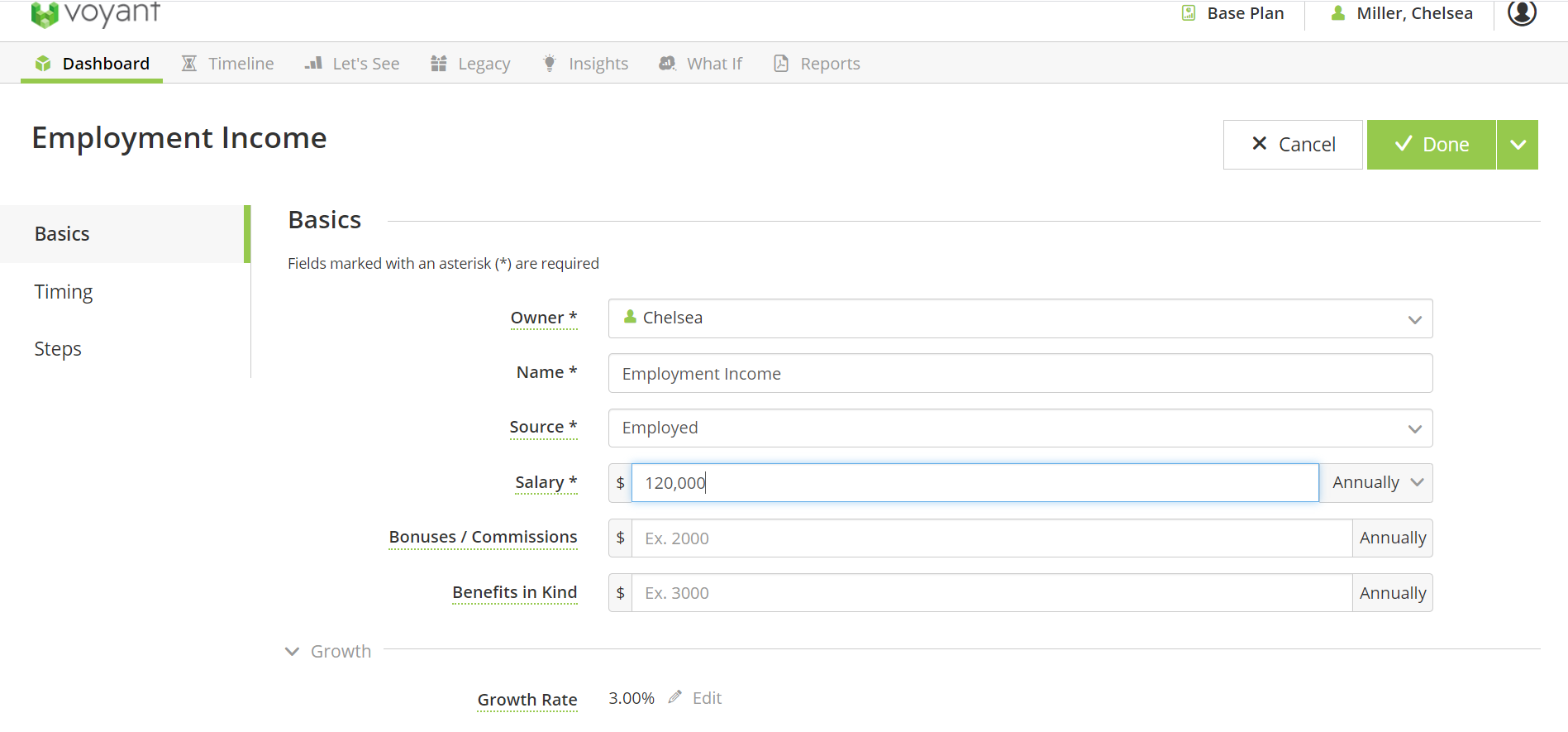Open the Done button dropdown arrow

click(1518, 145)
